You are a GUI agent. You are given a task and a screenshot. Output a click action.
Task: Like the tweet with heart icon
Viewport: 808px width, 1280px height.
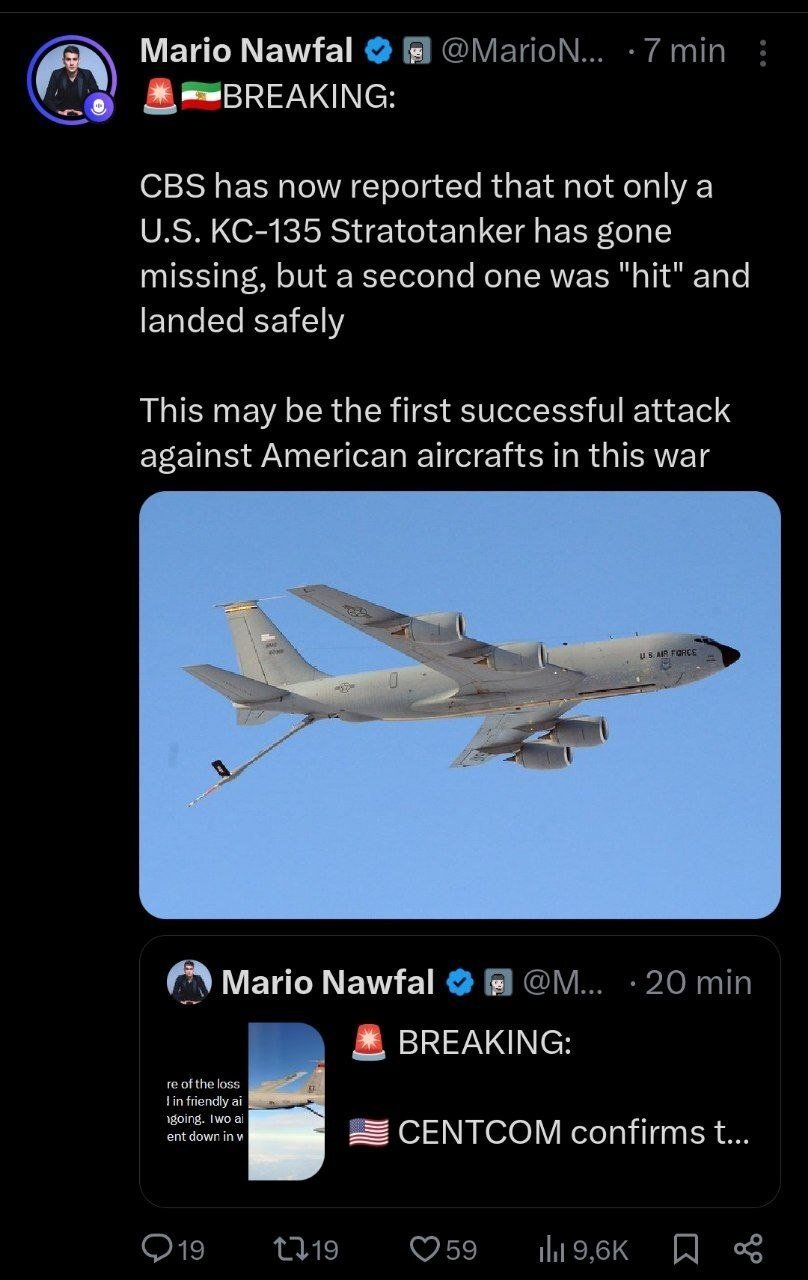[x=427, y=1248]
